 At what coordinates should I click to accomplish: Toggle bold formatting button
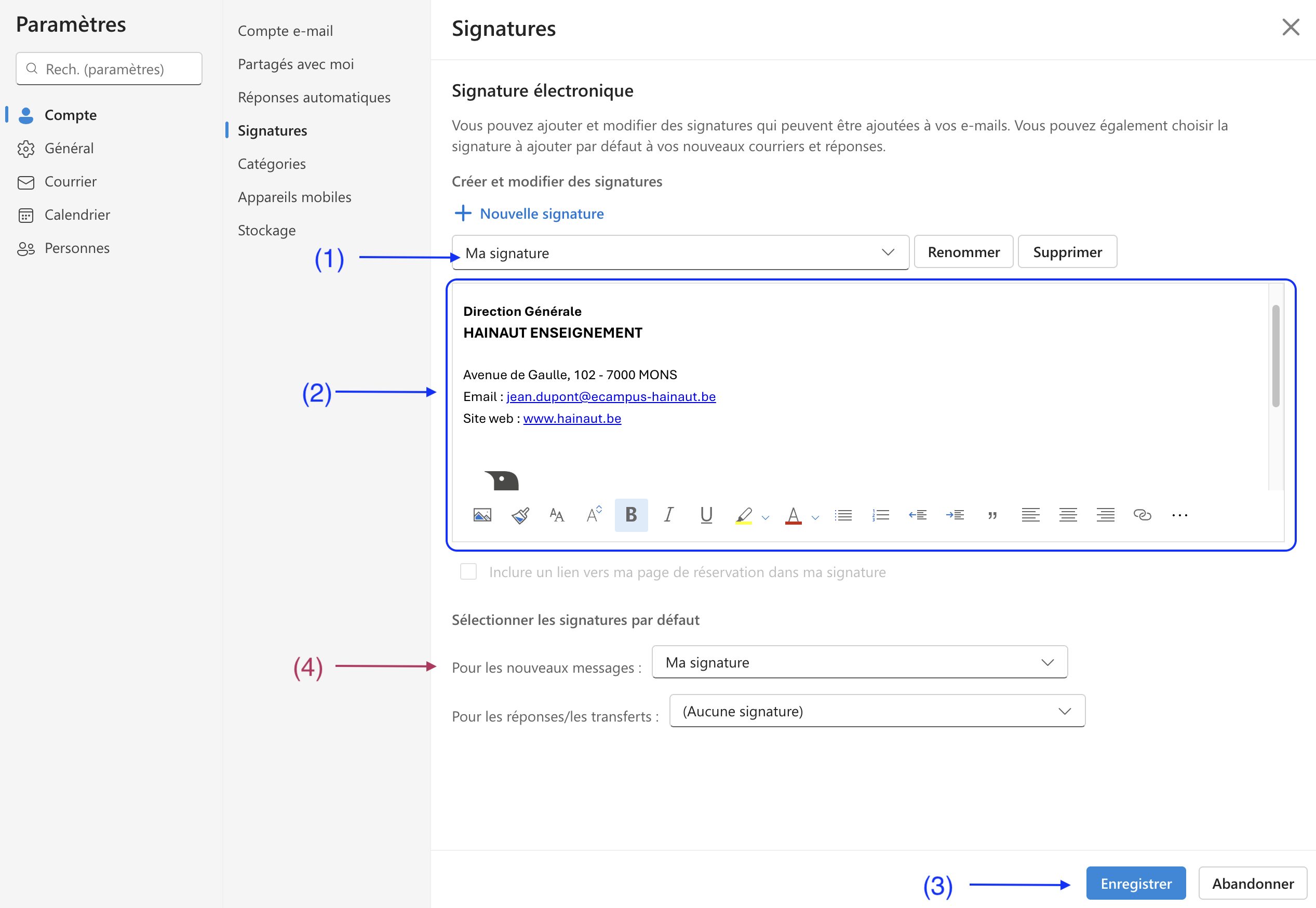[x=630, y=515]
